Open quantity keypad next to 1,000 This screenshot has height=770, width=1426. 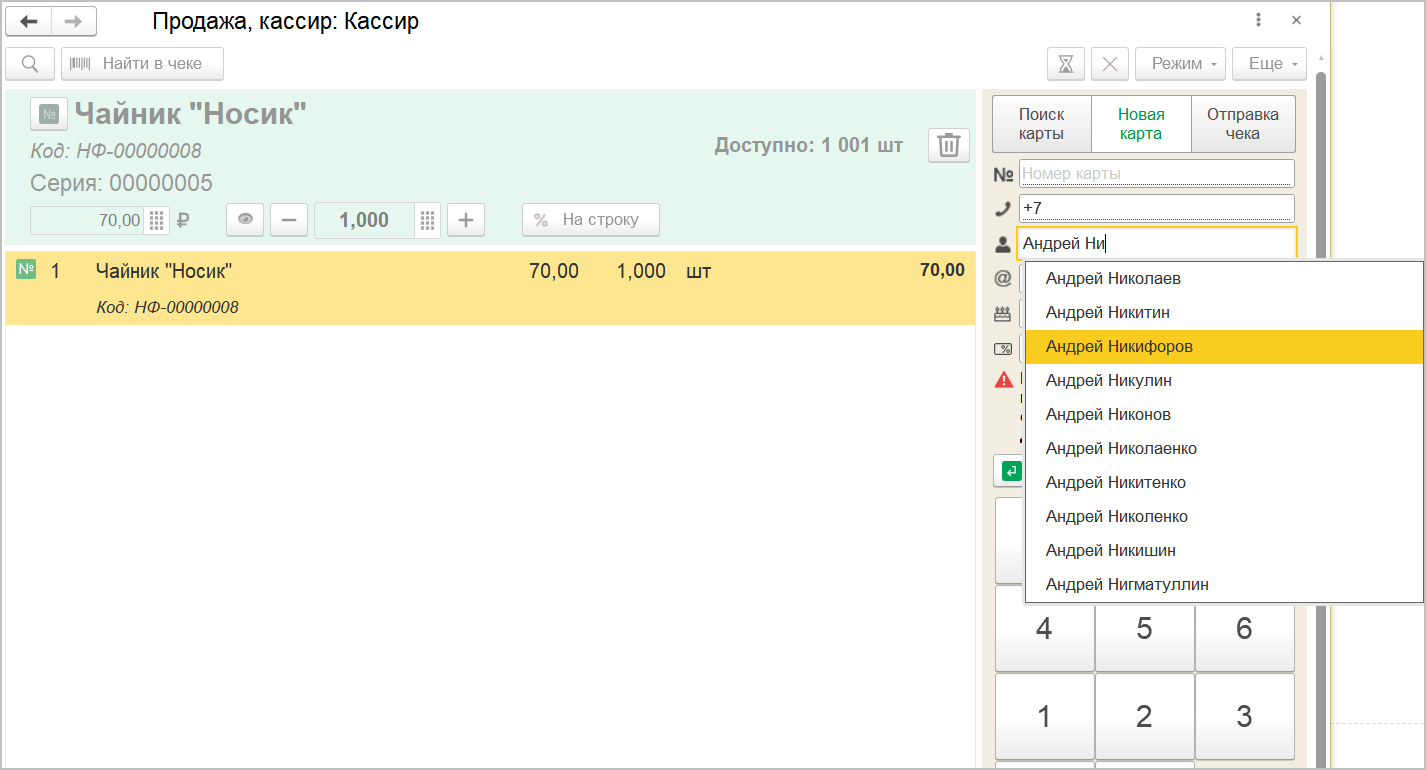428,220
